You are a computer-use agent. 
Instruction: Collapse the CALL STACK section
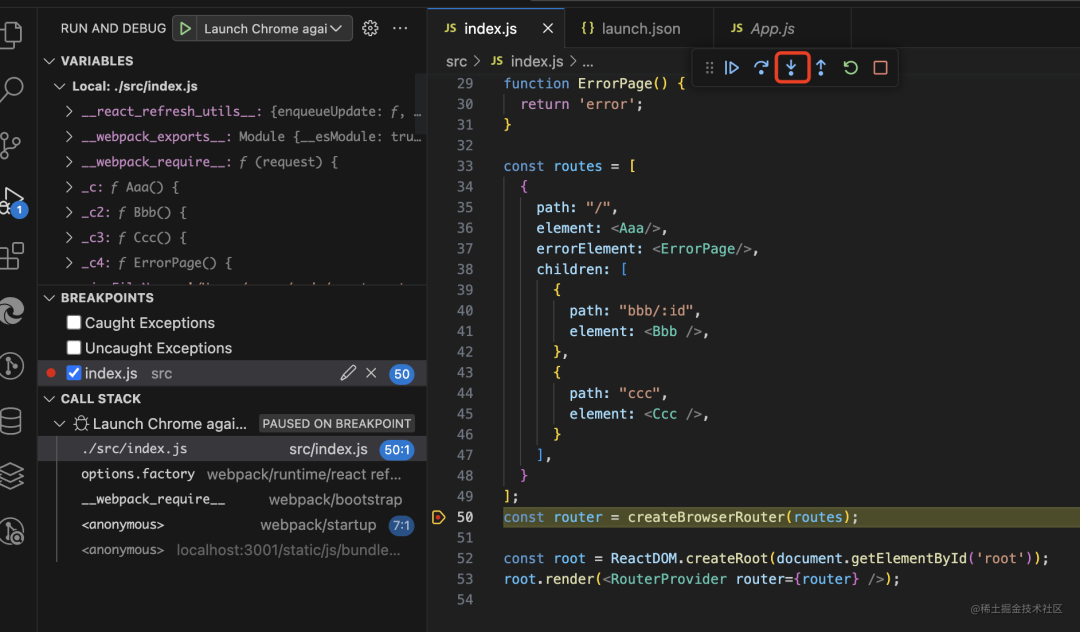[50, 399]
